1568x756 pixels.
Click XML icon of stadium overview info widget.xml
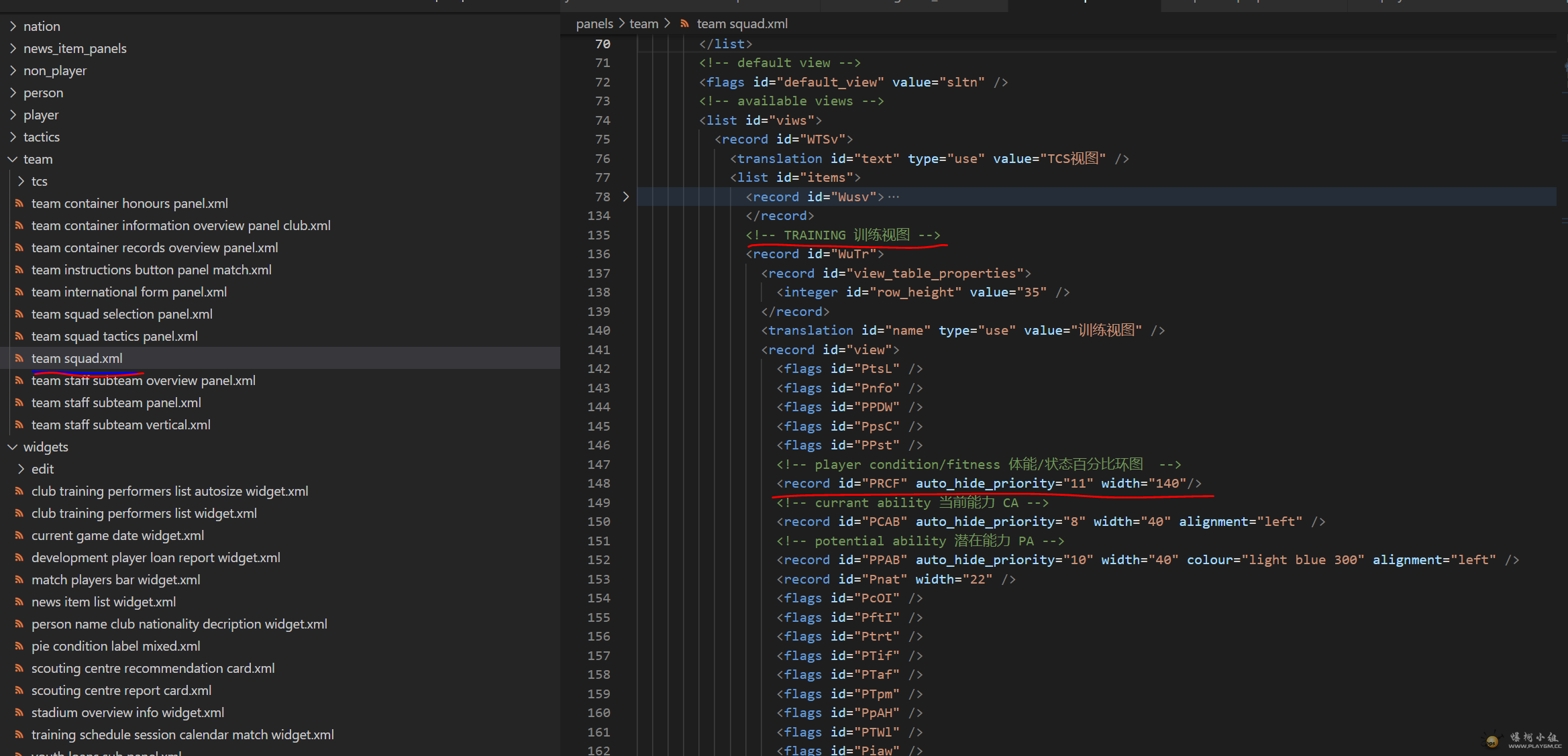[19, 712]
